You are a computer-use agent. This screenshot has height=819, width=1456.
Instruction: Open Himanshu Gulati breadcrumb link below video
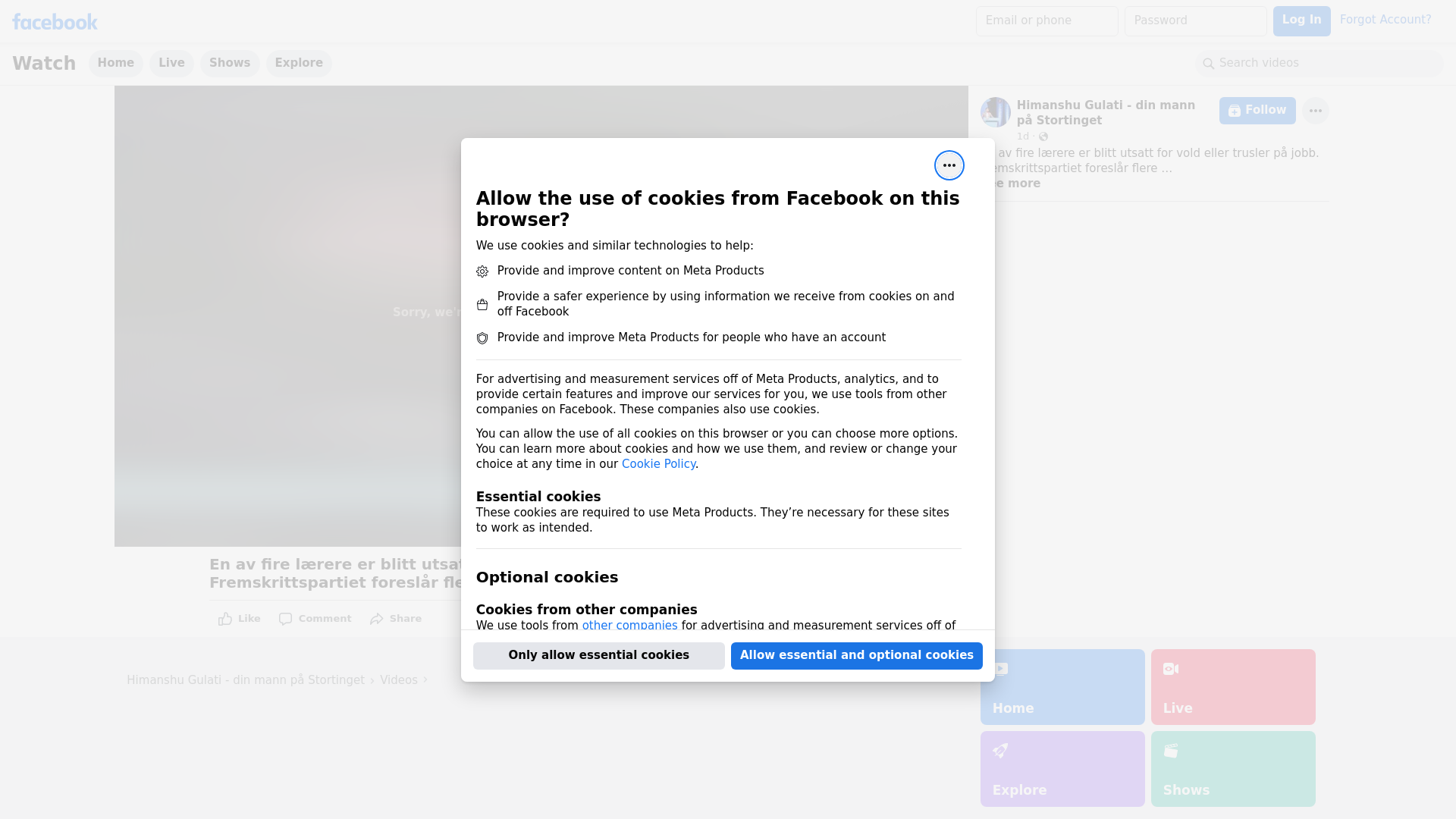point(246,680)
